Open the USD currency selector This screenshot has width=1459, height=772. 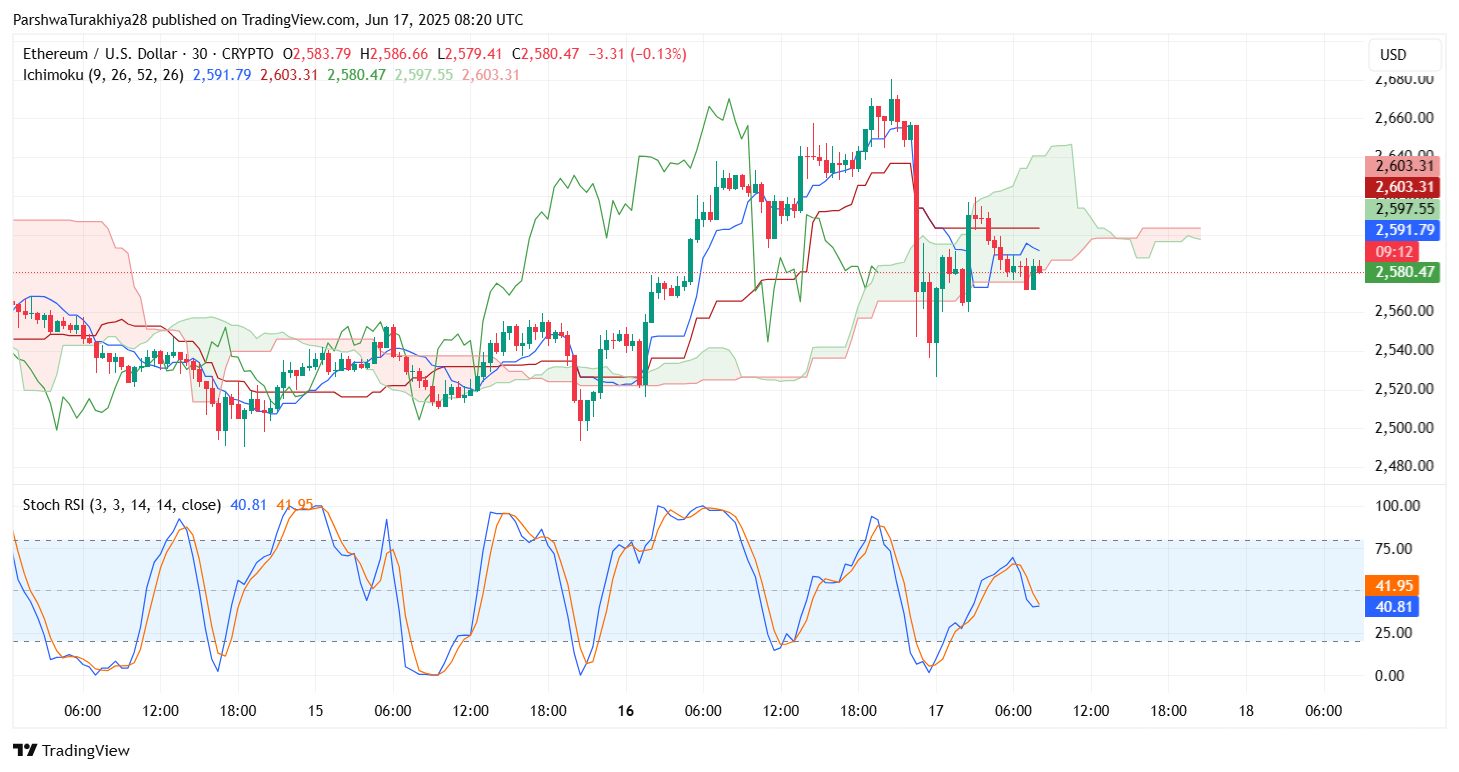pyautogui.click(x=1403, y=55)
